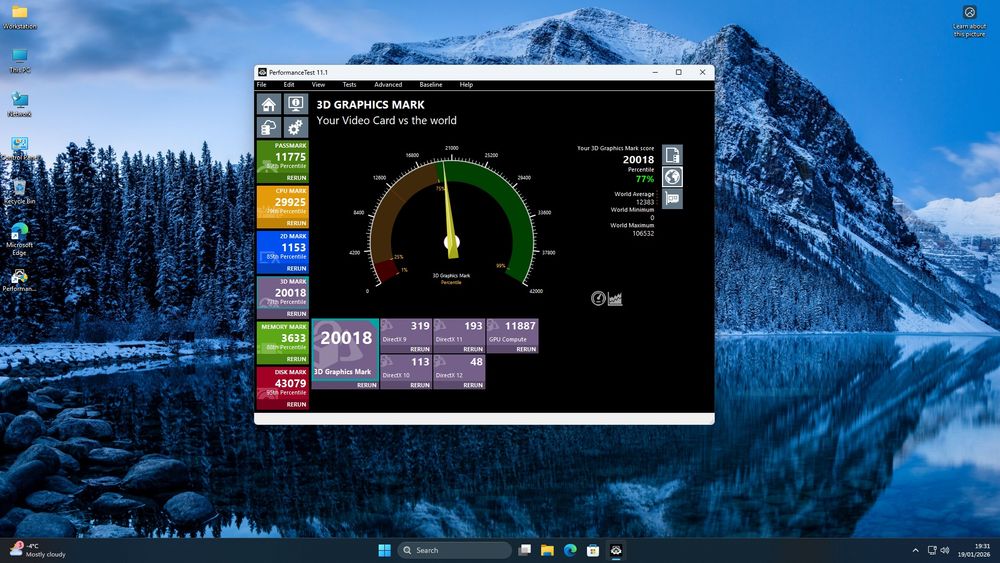Rerun the Disk Mark test
This screenshot has width=1000, height=563.
[x=297, y=404]
